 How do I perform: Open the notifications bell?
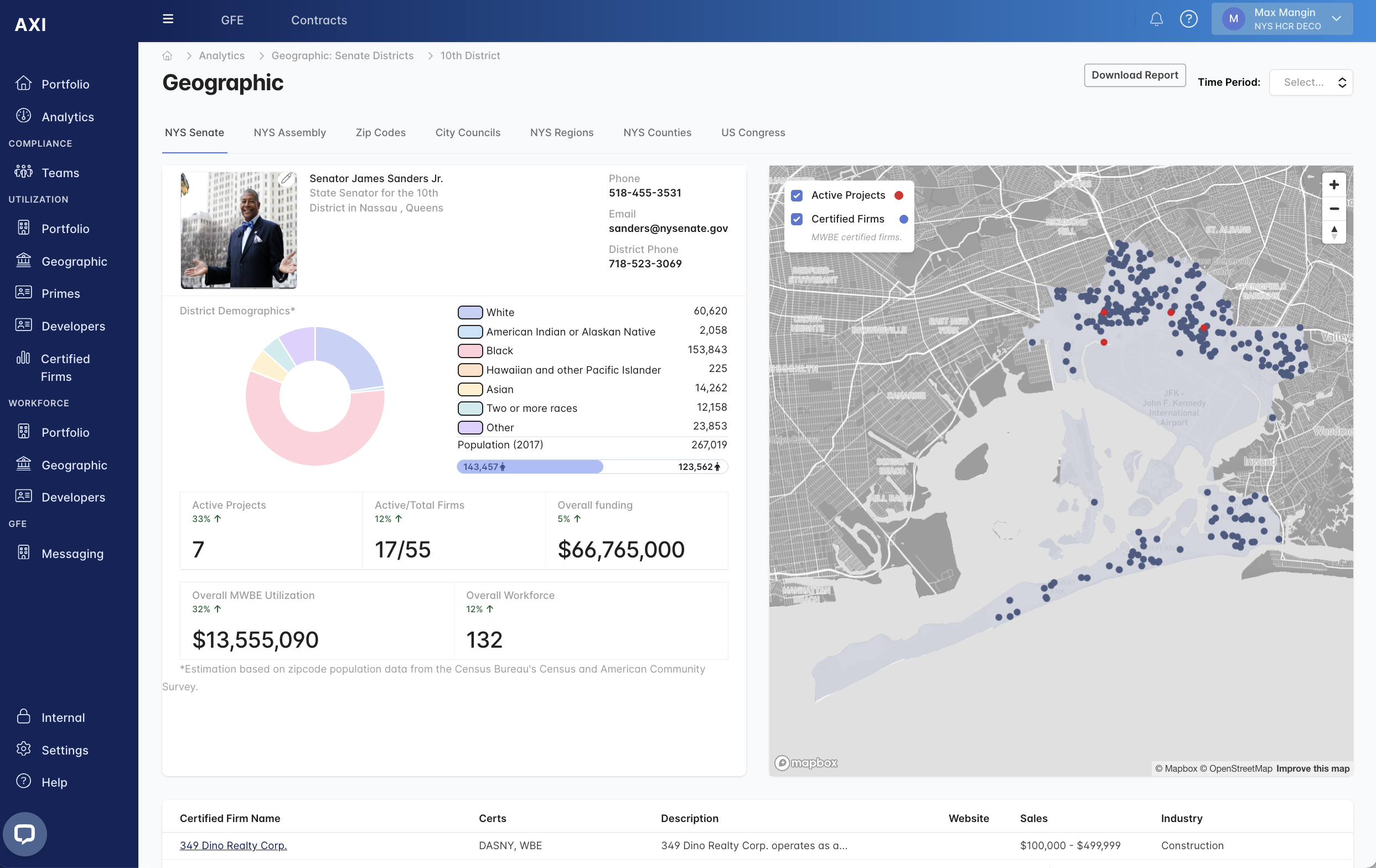1156,19
